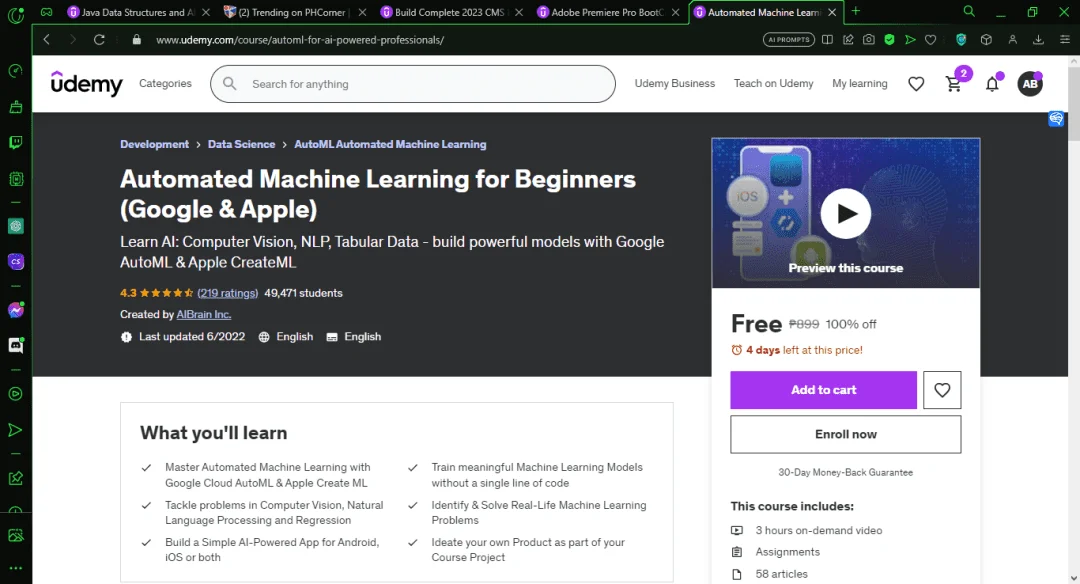Viewport: 1080px width, 584px height.
Task: Open My learning menu
Action: 860,83
